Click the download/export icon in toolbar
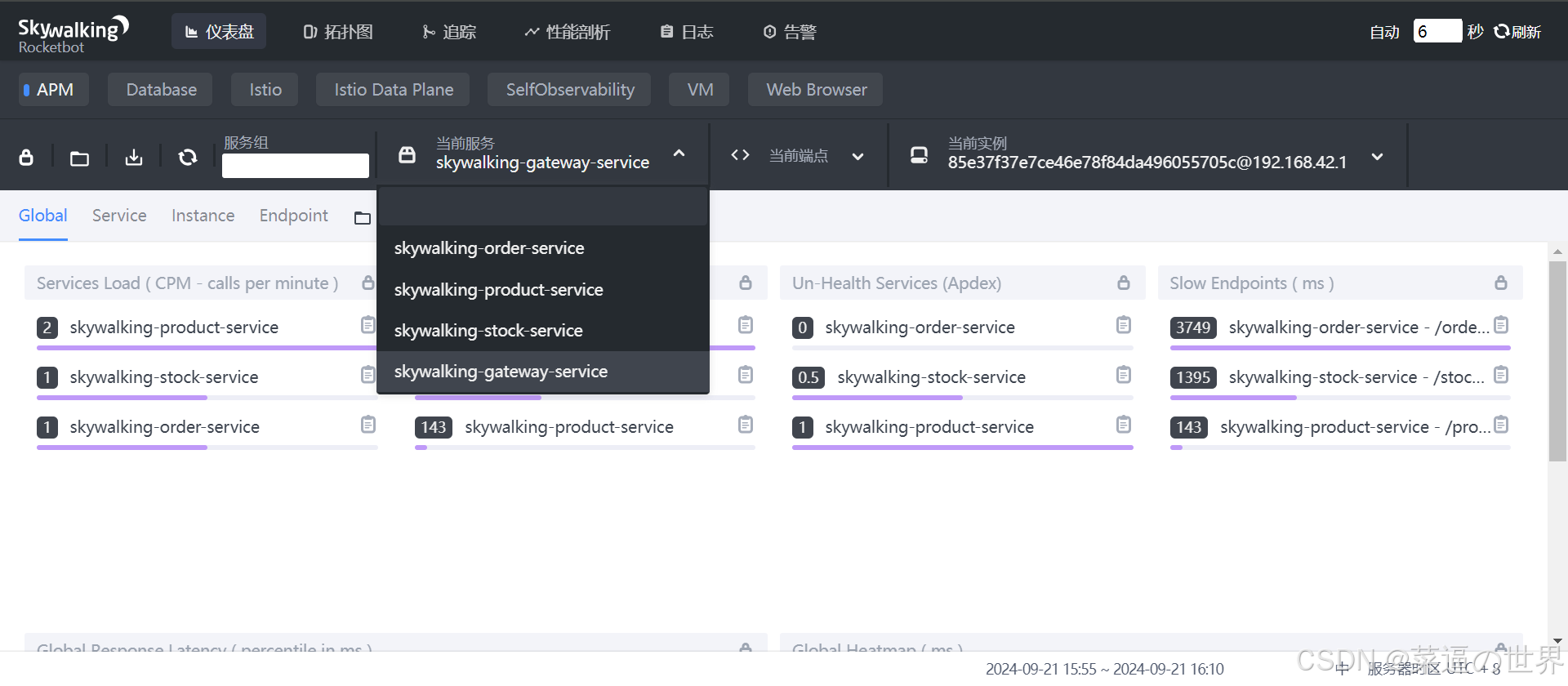 pyautogui.click(x=134, y=158)
